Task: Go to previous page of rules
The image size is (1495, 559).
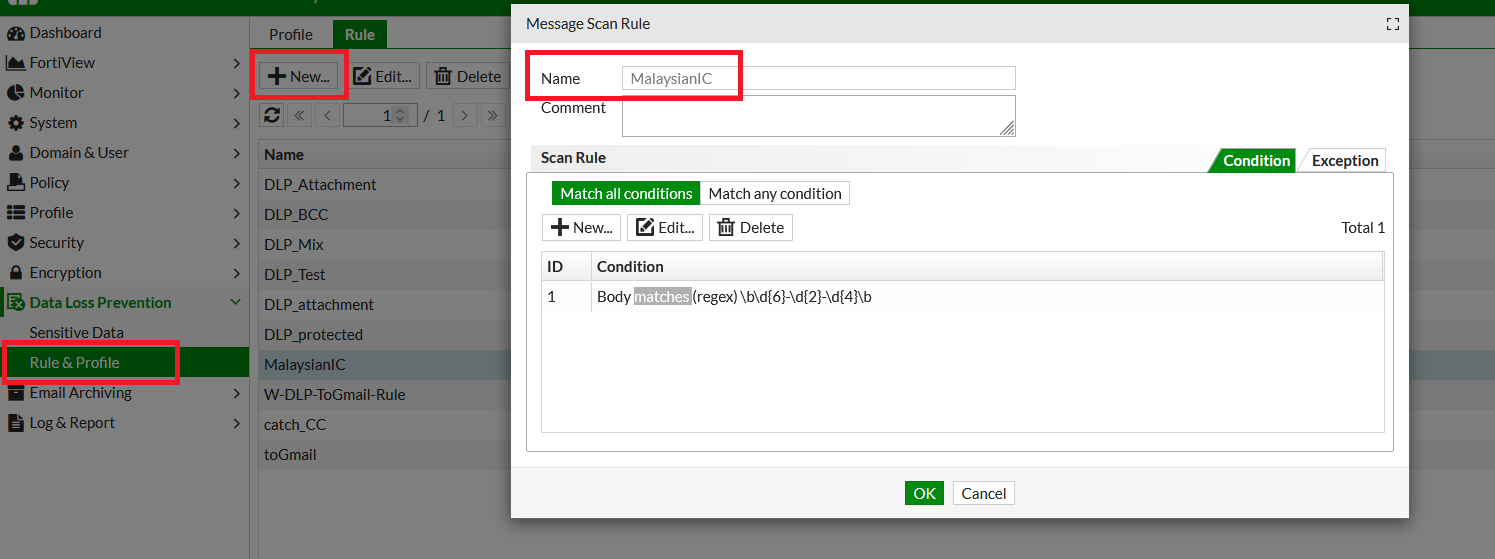Action: [x=328, y=115]
